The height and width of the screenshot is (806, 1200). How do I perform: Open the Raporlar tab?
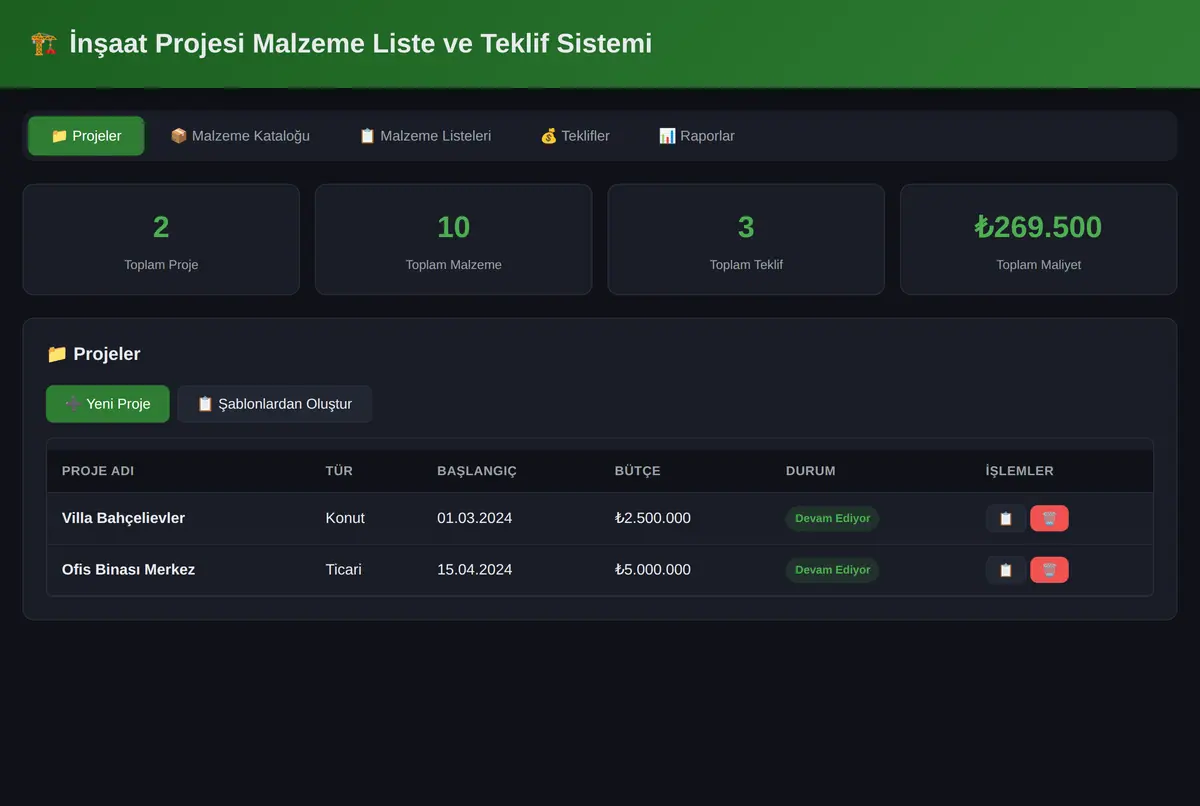click(x=697, y=136)
